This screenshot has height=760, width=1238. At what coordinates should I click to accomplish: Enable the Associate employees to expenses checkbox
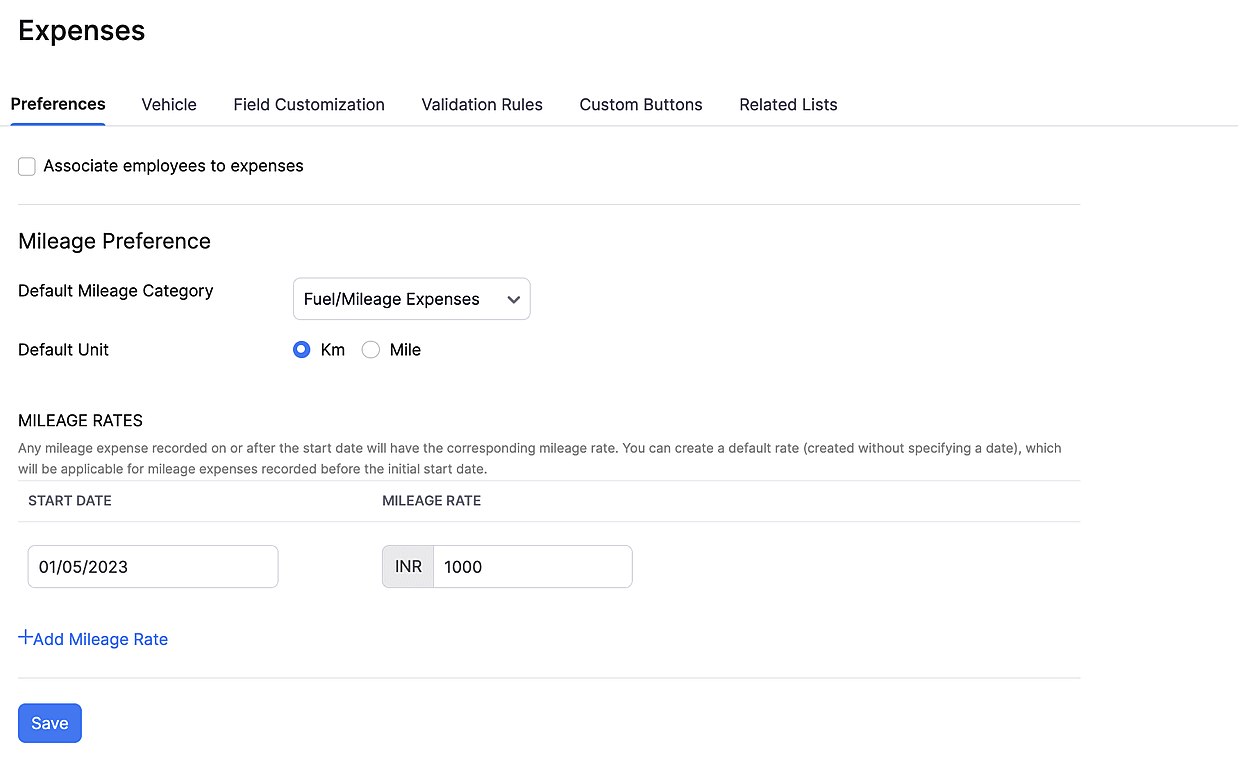(27, 167)
